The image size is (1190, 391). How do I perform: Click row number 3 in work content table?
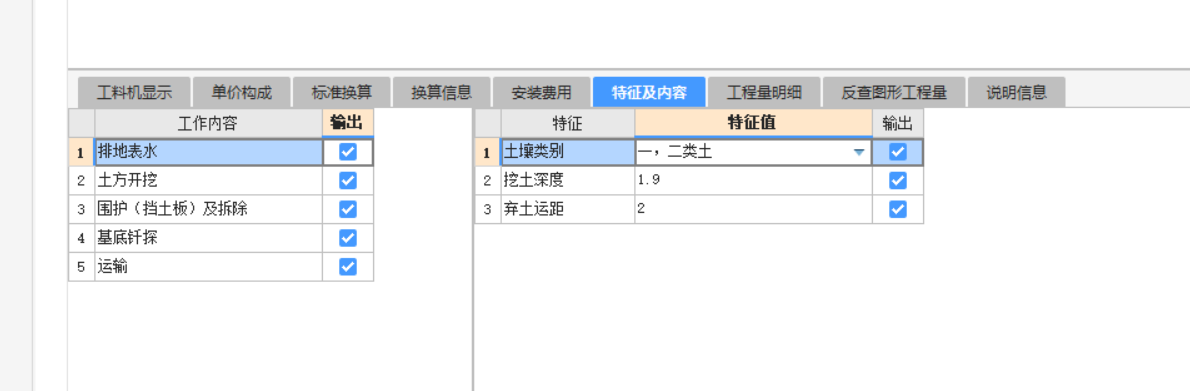81,210
